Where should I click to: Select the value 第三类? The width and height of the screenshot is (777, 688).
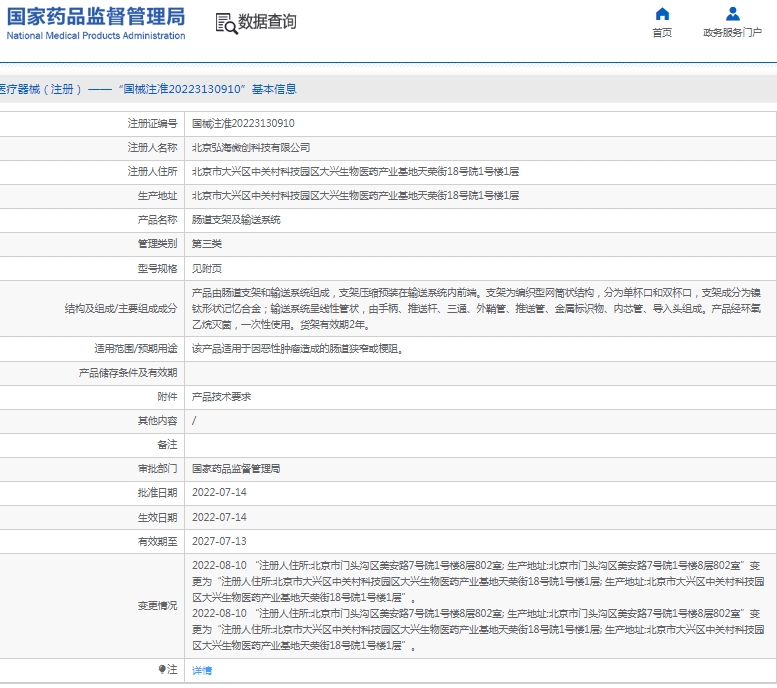(x=207, y=244)
